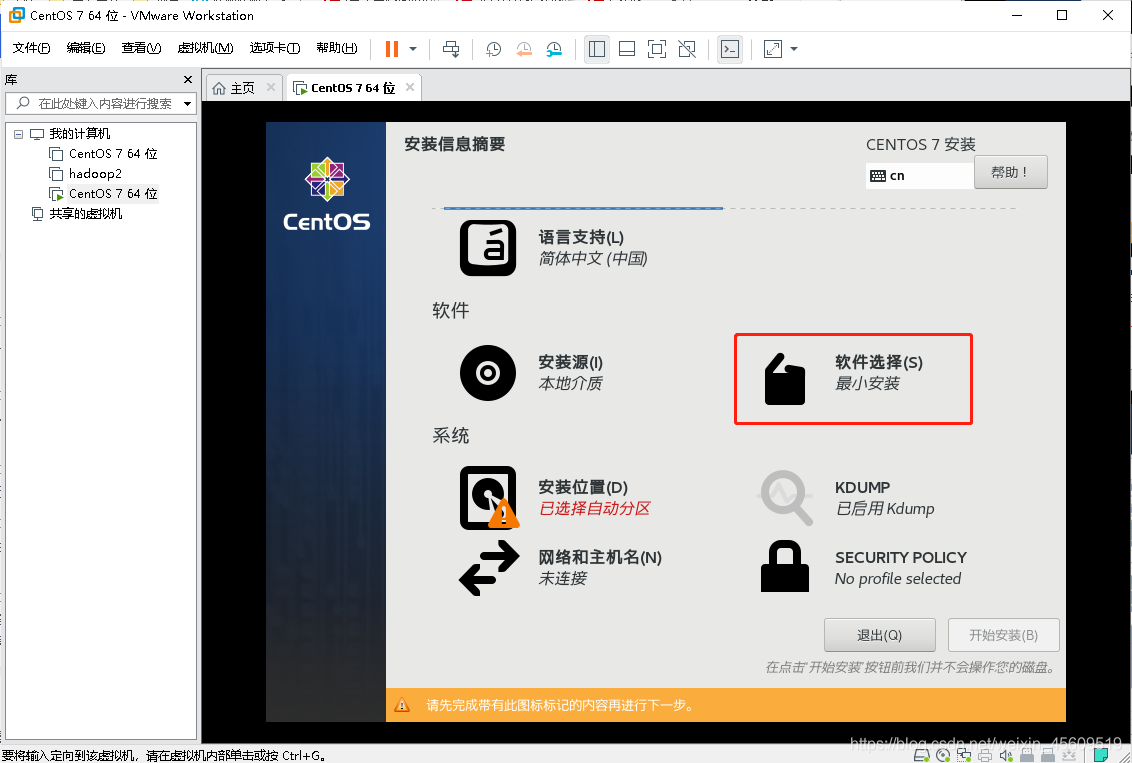Open KDUMP settings
1132x763 pixels.
click(x=846, y=497)
